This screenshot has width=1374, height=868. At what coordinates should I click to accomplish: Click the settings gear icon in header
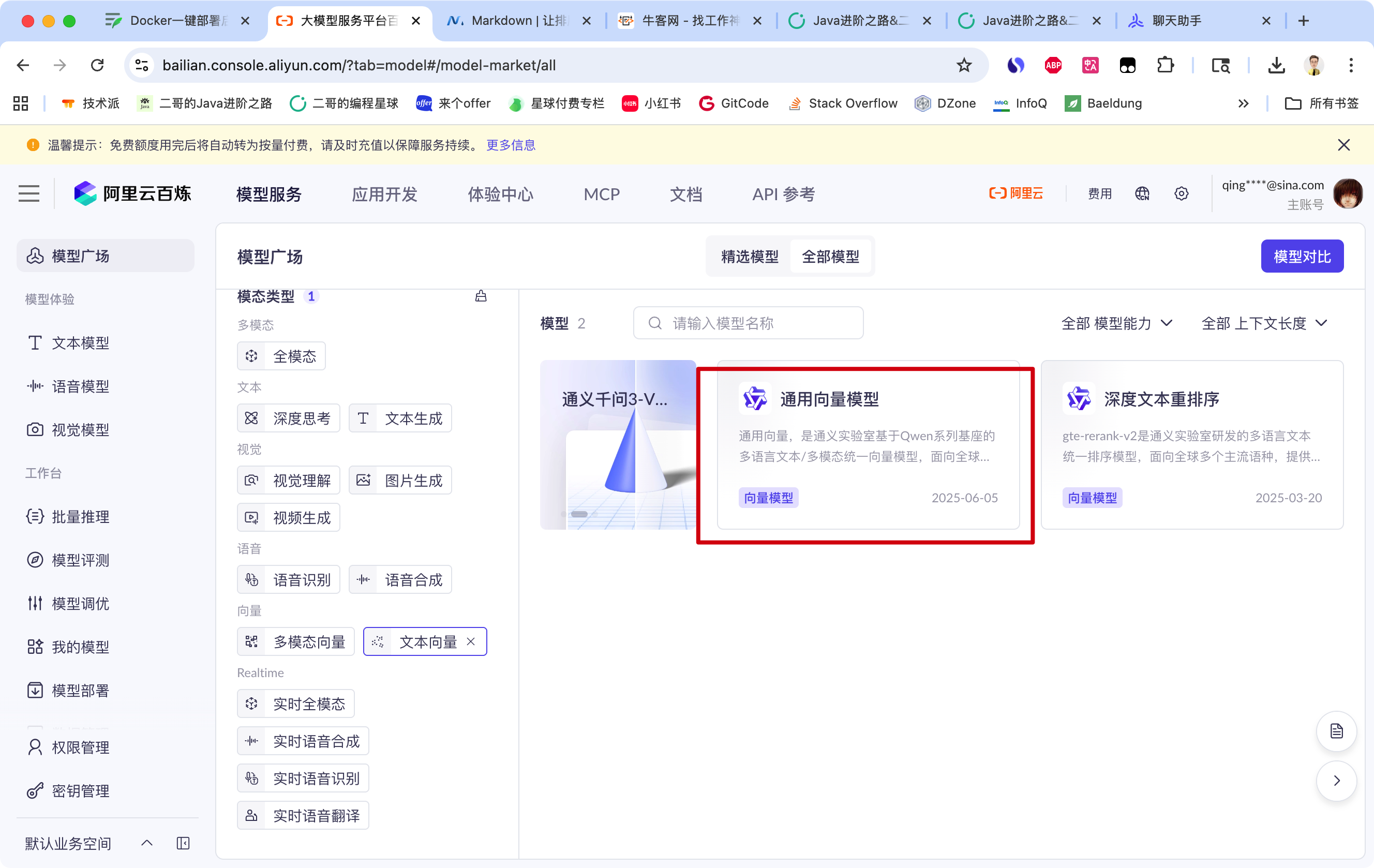pos(1181,194)
